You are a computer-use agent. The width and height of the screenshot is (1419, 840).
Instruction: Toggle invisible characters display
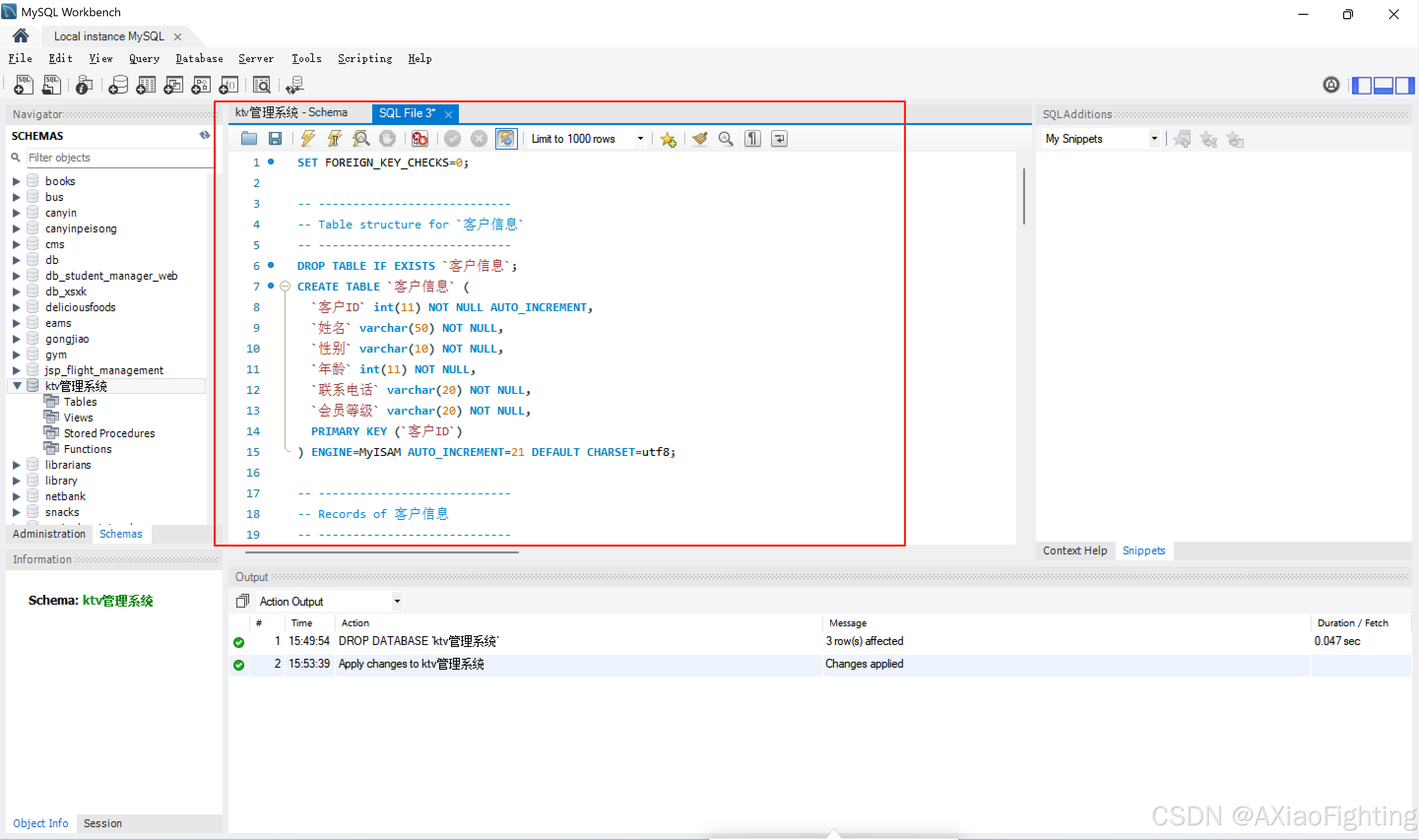[752, 139]
